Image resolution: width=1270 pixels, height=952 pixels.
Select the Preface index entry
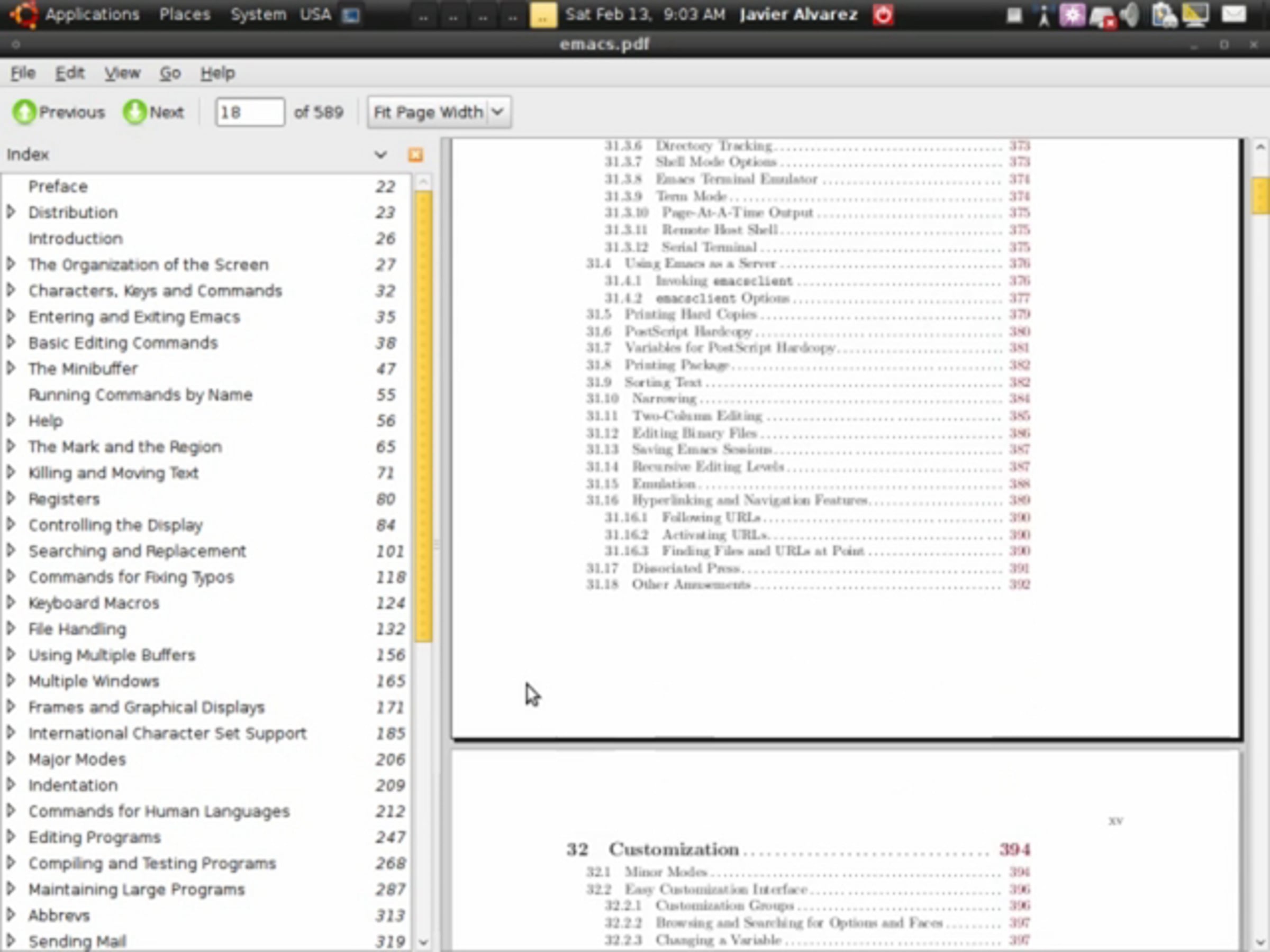pyautogui.click(x=59, y=187)
